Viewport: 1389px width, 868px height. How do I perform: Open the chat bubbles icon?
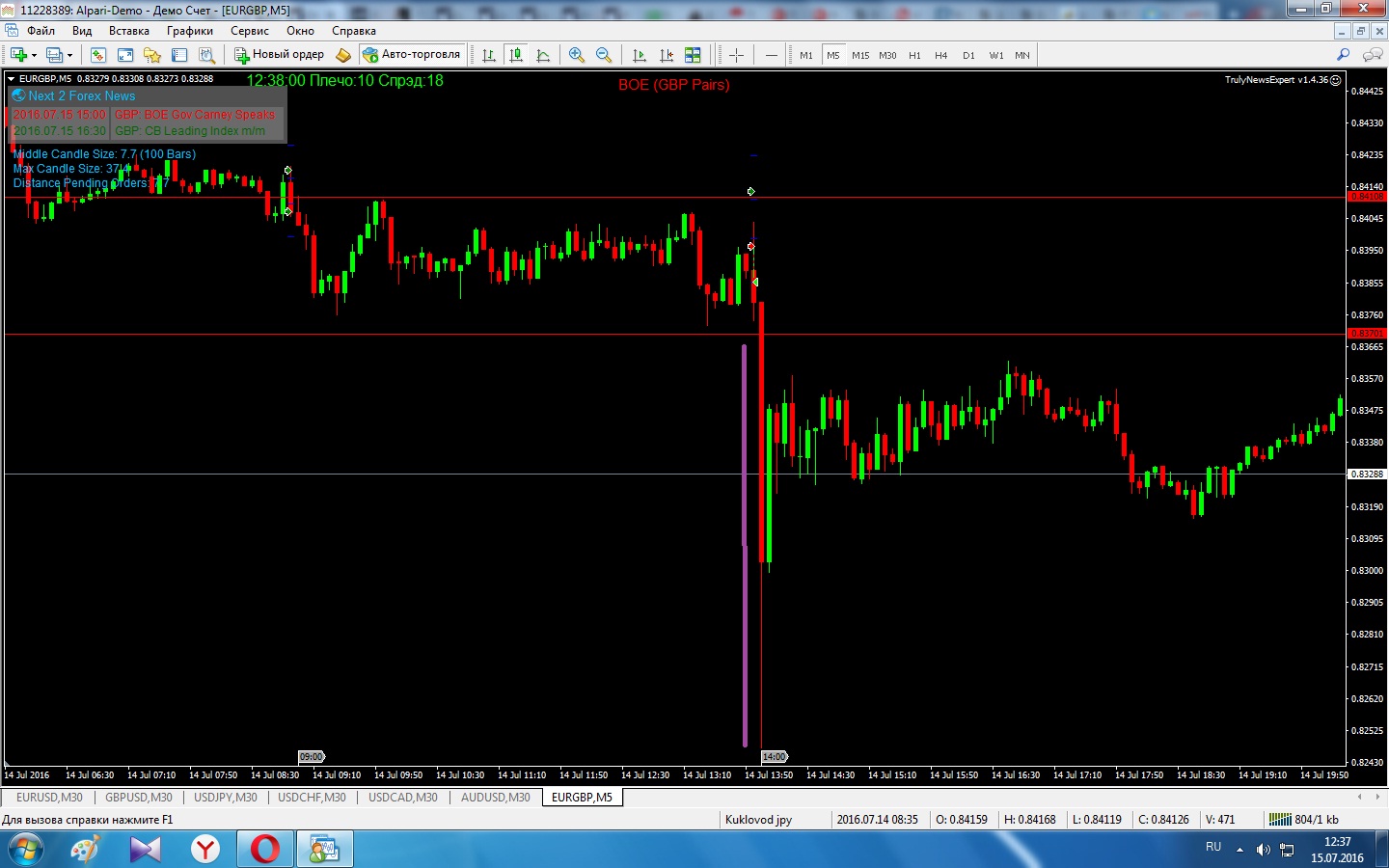[1372, 55]
